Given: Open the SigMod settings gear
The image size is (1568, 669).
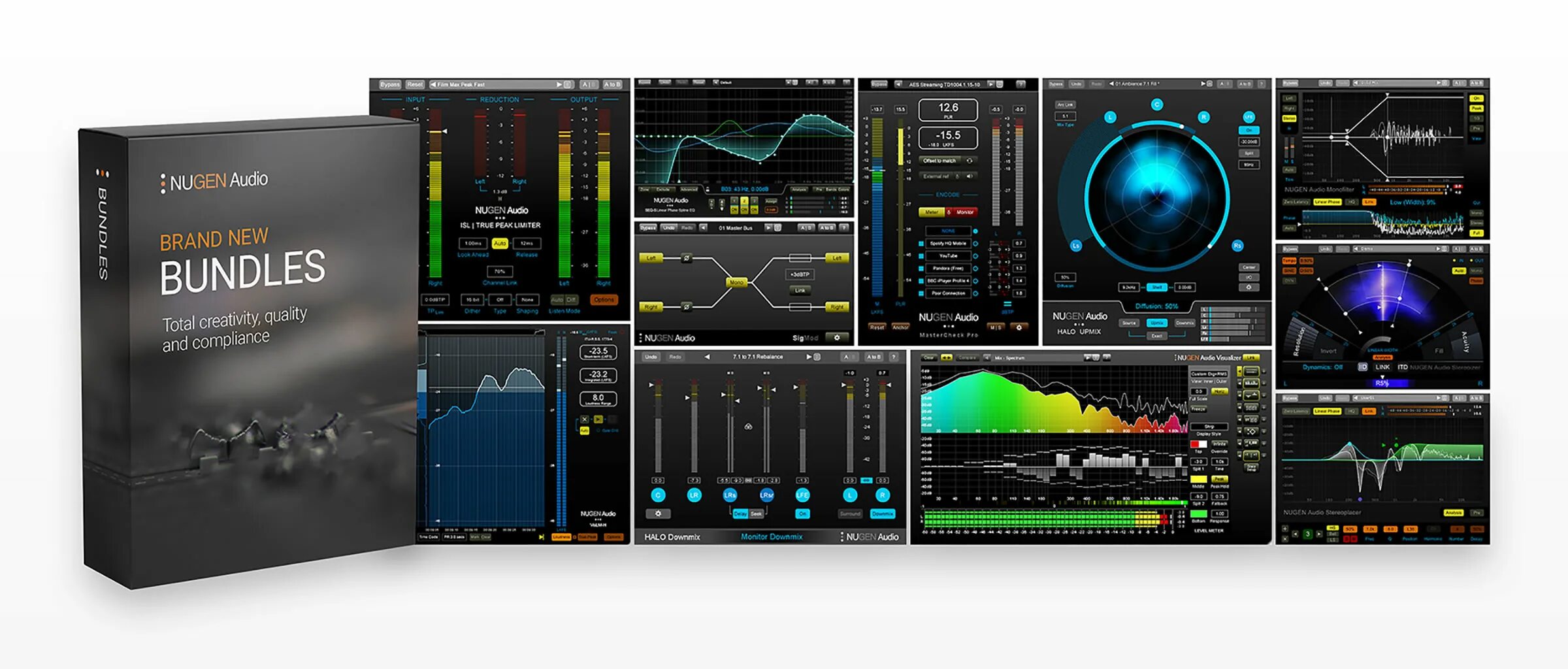Looking at the screenshot, I should [837, 338].
